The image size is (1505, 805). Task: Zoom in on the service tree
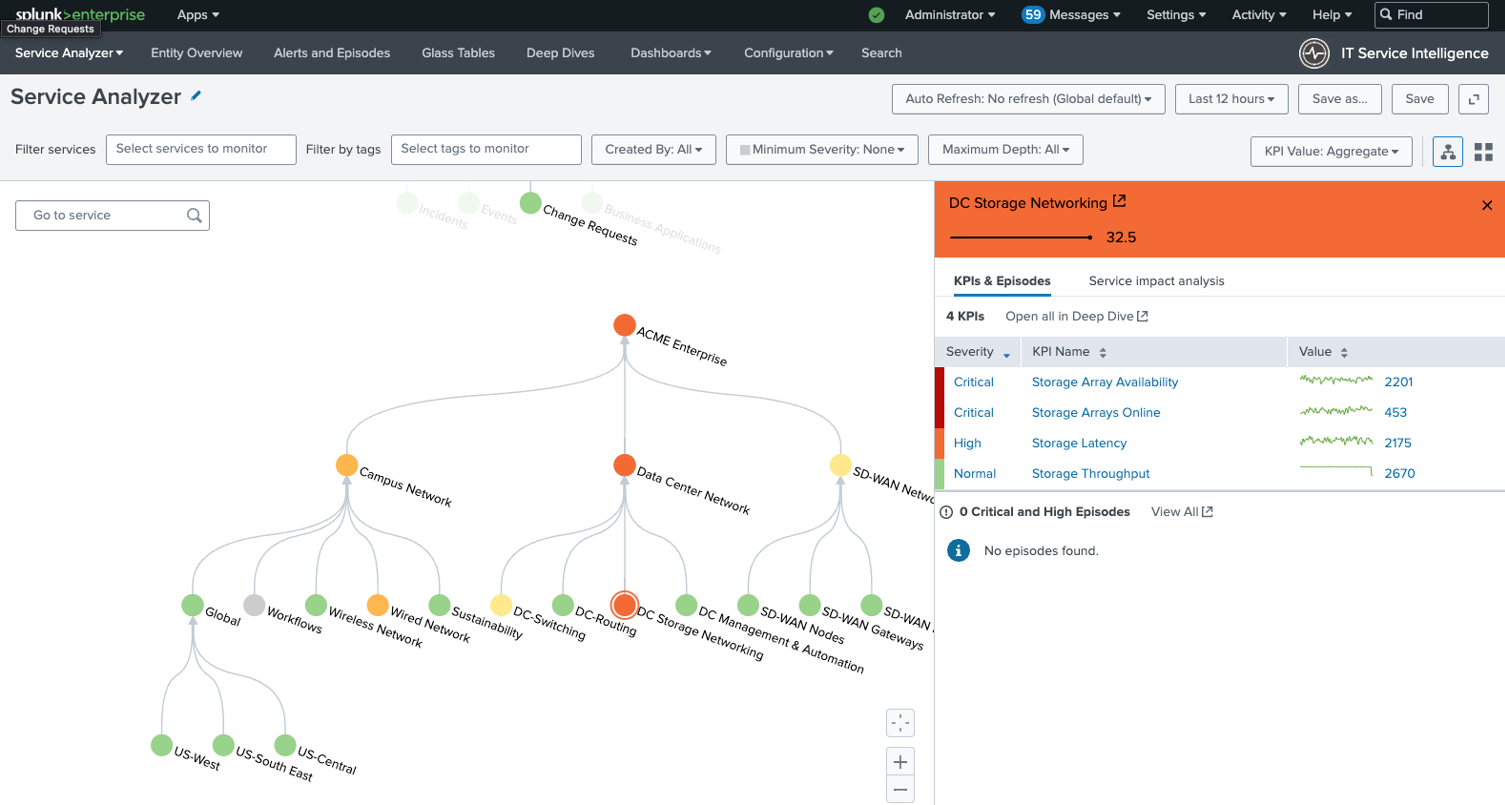pos(900,762)
